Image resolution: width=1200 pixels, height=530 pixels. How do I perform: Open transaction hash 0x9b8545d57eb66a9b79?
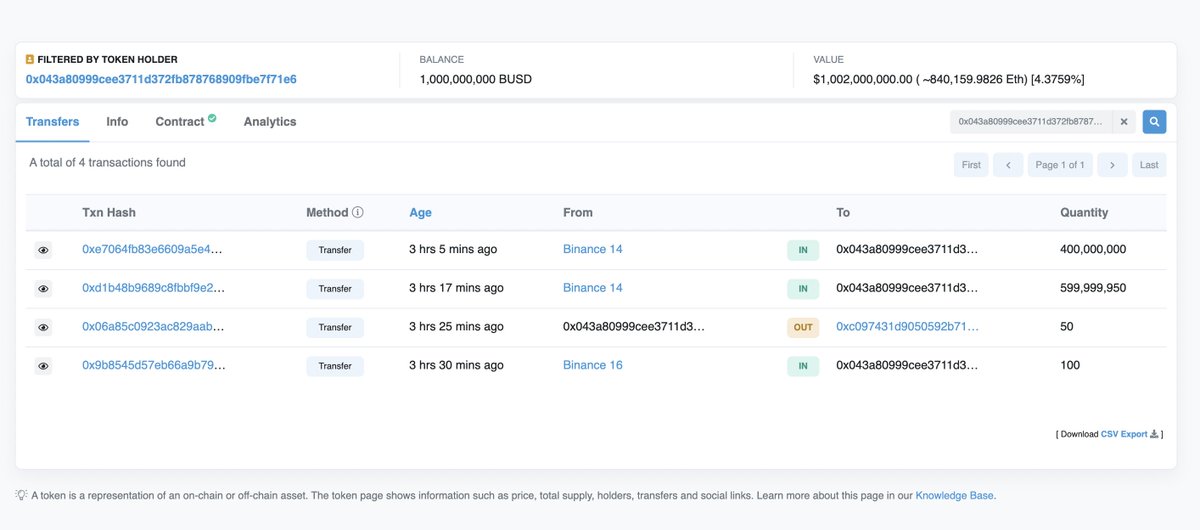point(154,365)
